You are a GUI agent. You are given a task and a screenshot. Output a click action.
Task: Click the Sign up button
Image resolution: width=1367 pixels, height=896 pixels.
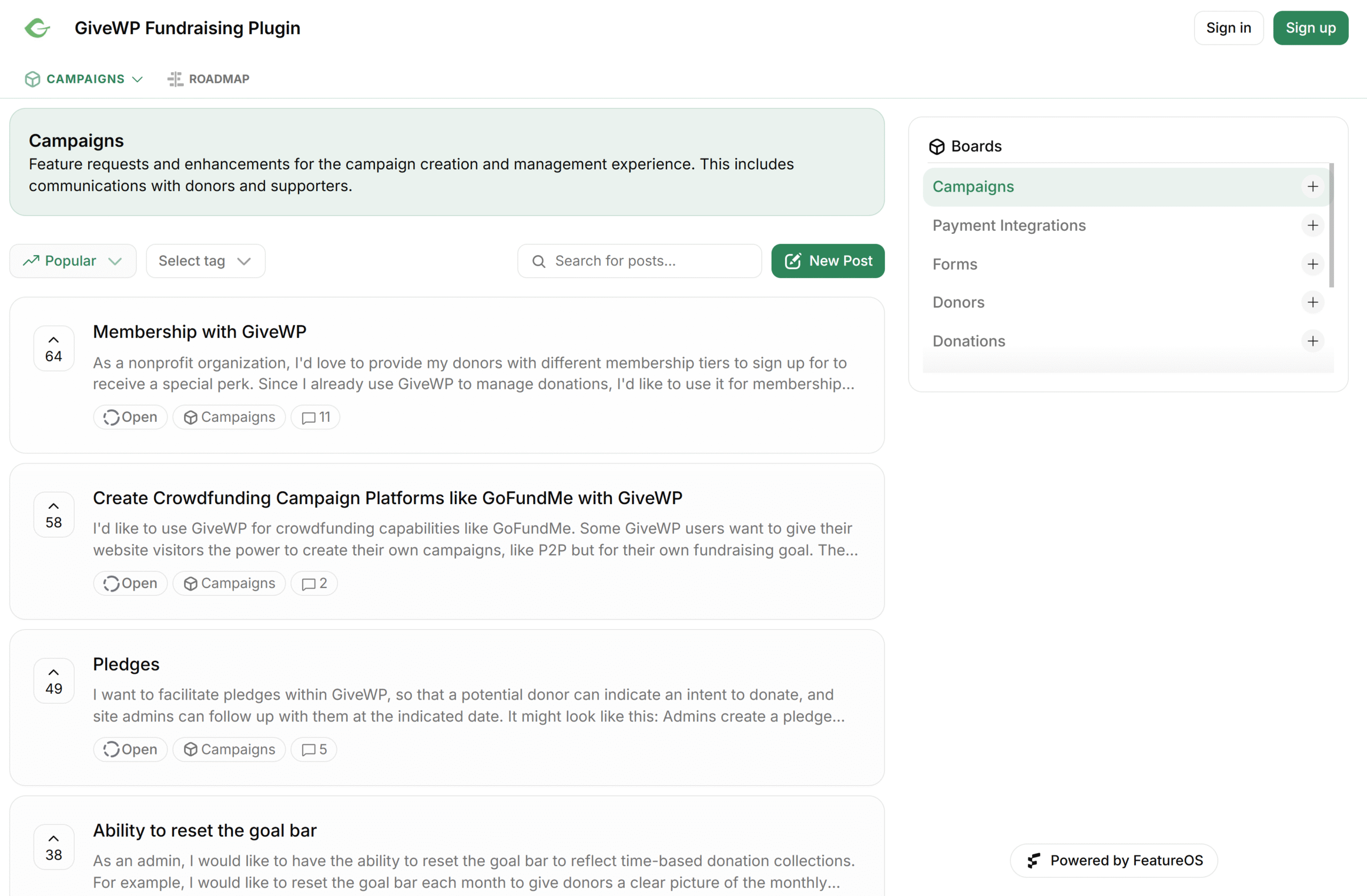point(1310,28)
